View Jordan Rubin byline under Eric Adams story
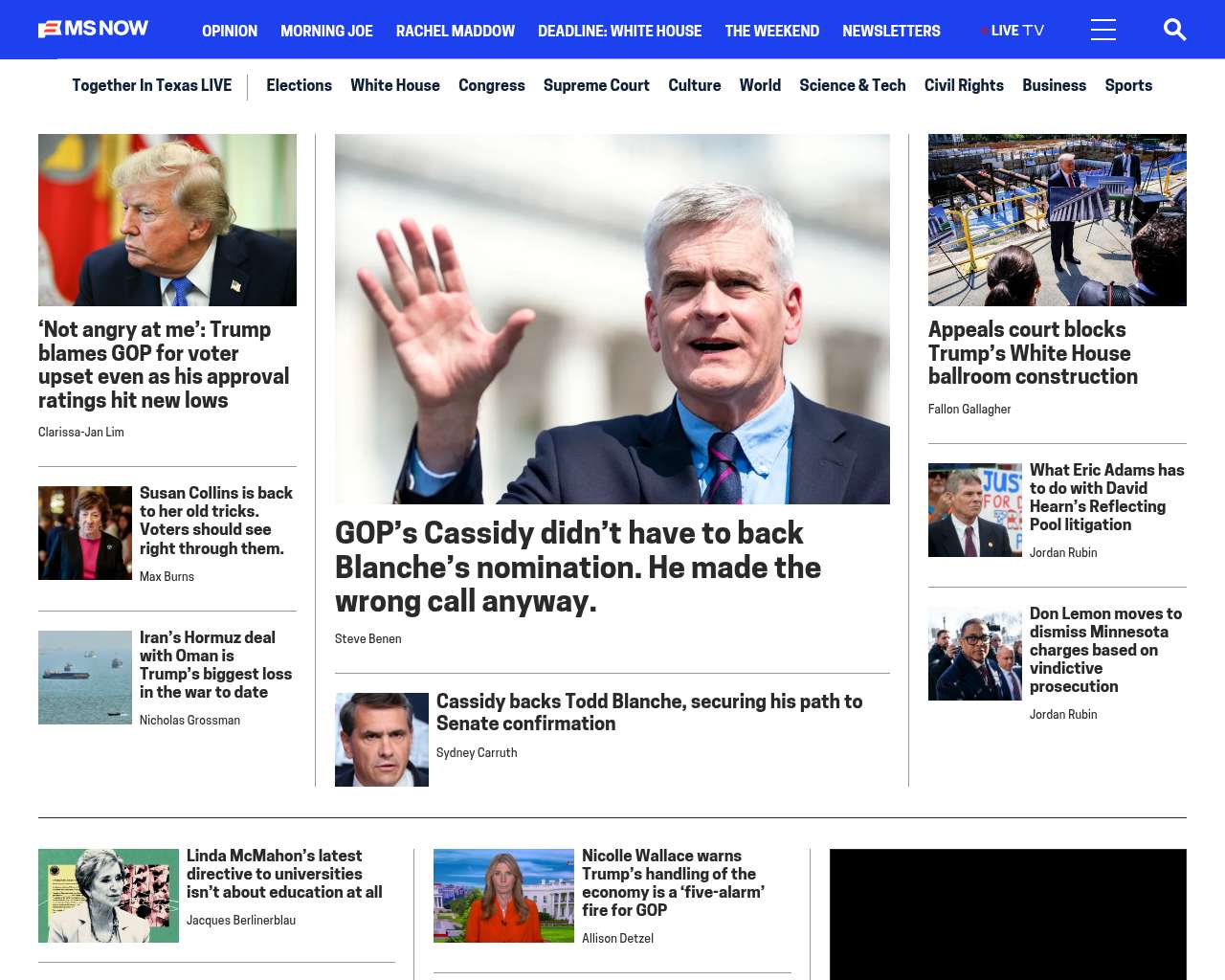The width and height of the screenshot is (1225, 980). [1063, 553]
